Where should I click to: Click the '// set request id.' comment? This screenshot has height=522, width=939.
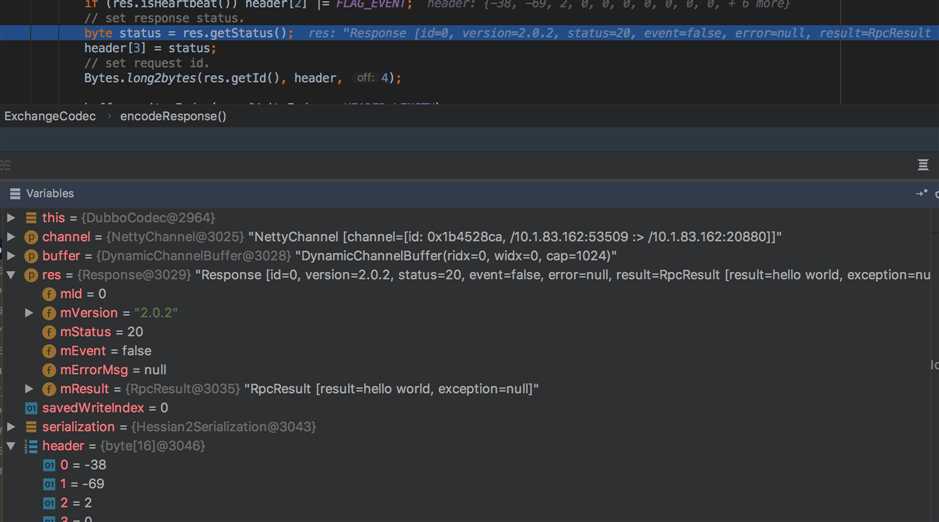147,63
